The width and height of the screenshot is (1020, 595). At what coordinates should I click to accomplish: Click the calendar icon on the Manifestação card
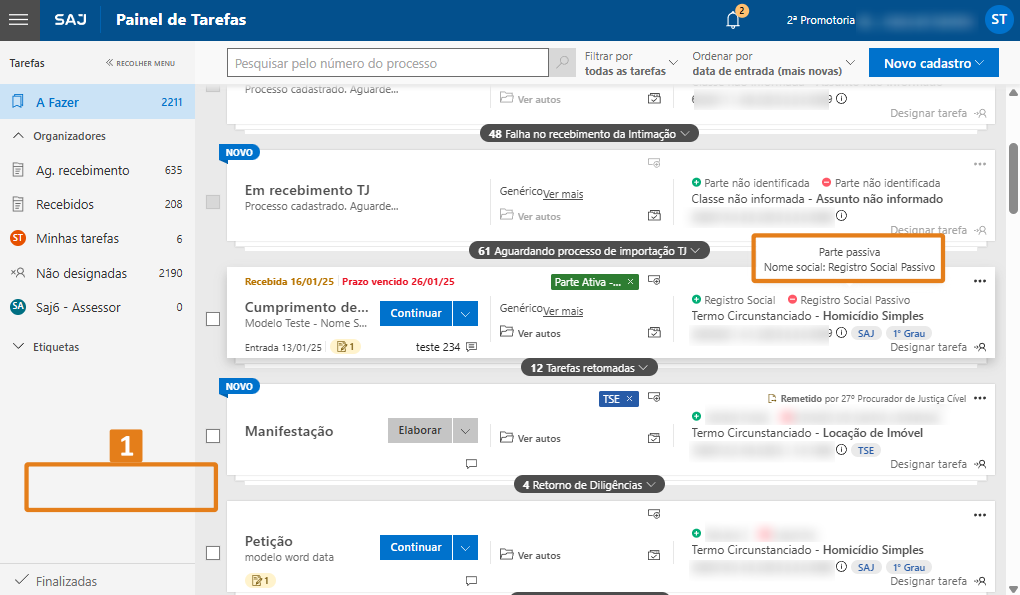tap(654, 438)
